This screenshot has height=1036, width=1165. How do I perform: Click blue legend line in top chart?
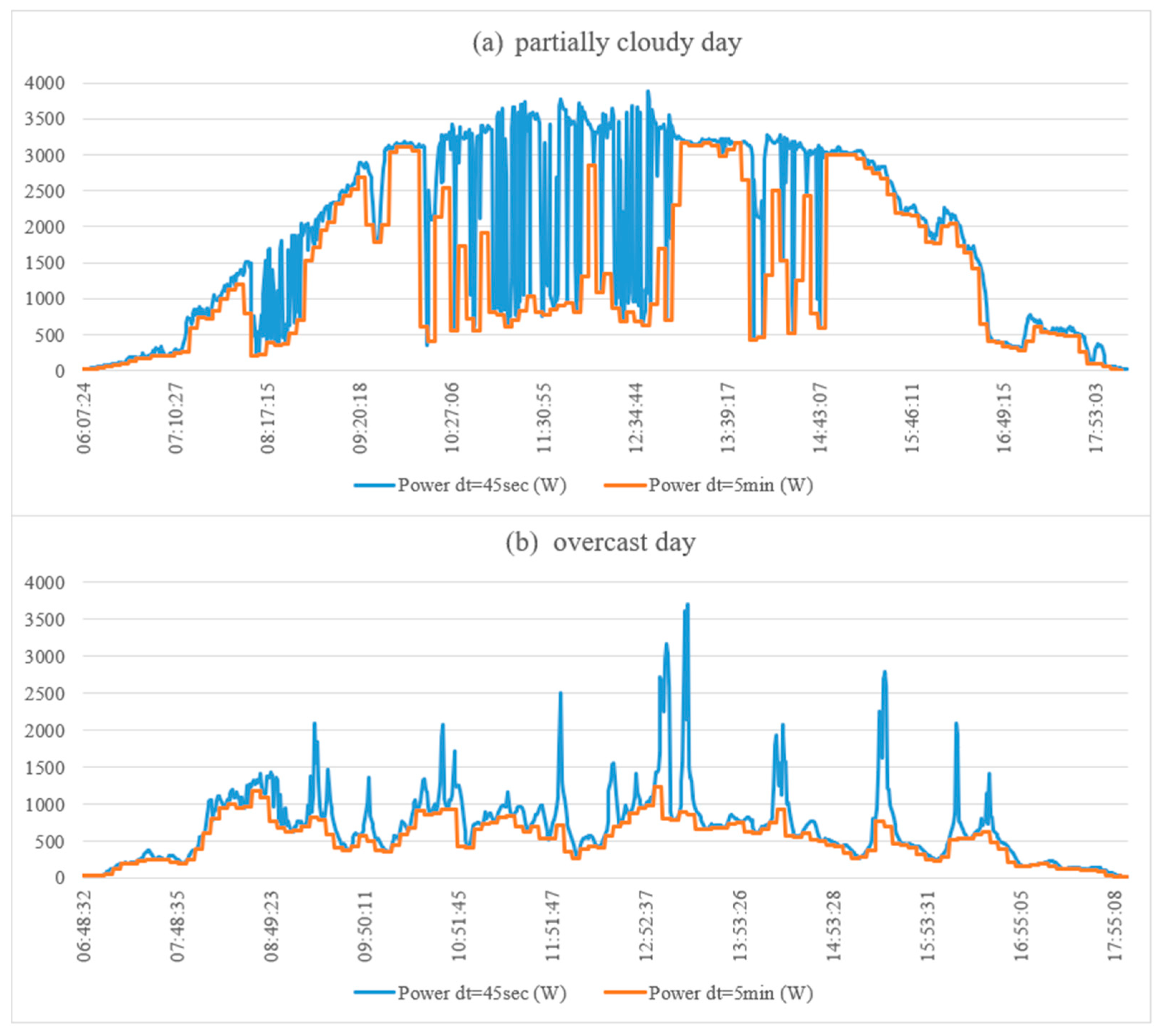(x=374, y=486)
